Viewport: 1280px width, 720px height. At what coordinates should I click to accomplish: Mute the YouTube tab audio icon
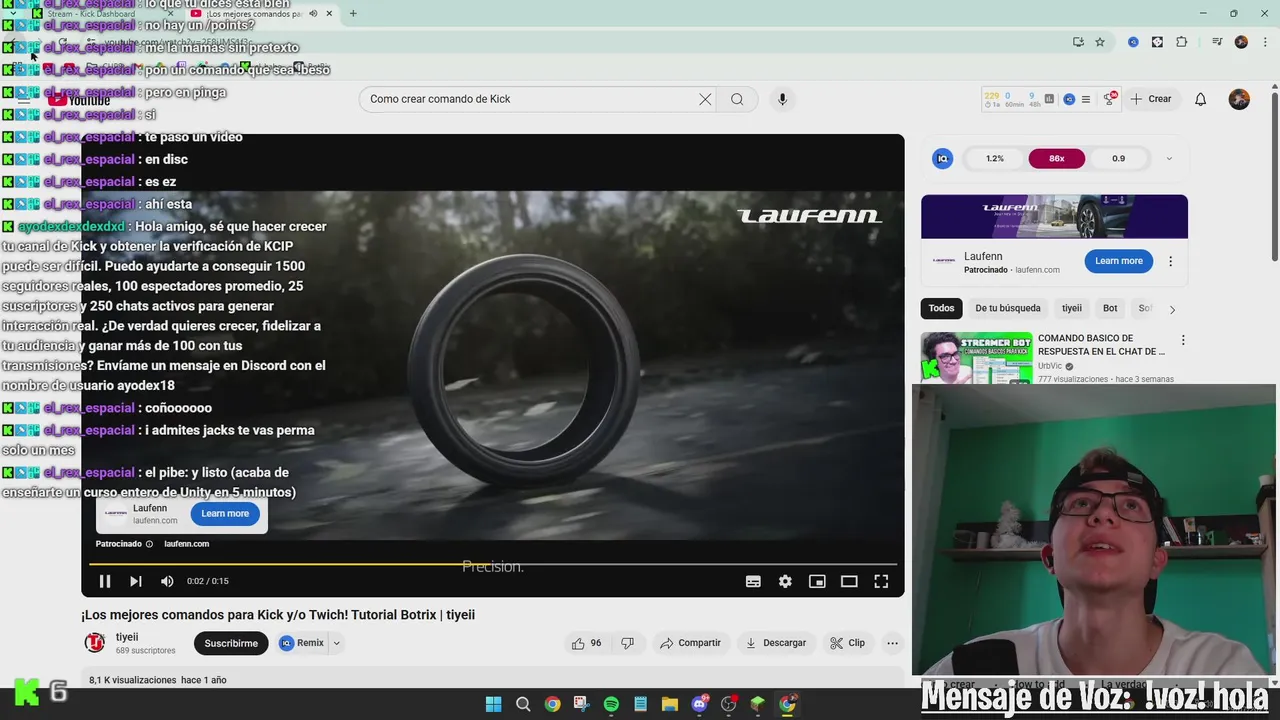314,14
